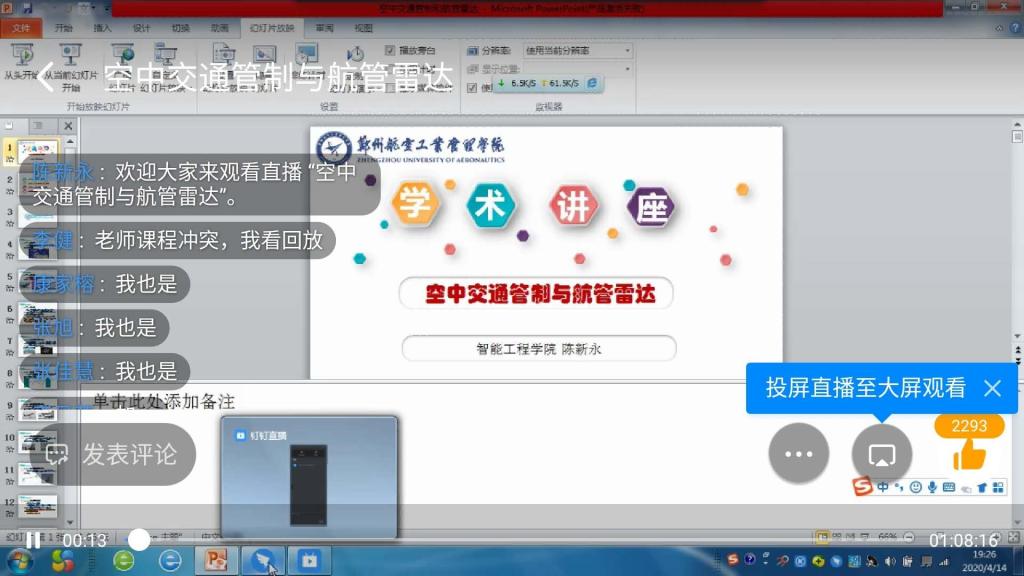Click the live TV taskbar icon
The image size is (1024, 576).
310,560
